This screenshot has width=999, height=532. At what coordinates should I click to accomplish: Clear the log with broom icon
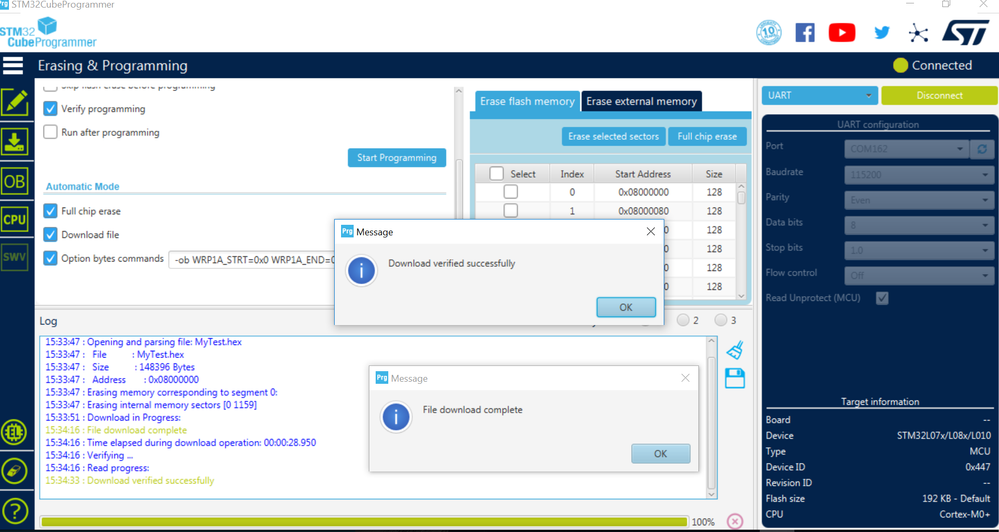click(735, 349)
